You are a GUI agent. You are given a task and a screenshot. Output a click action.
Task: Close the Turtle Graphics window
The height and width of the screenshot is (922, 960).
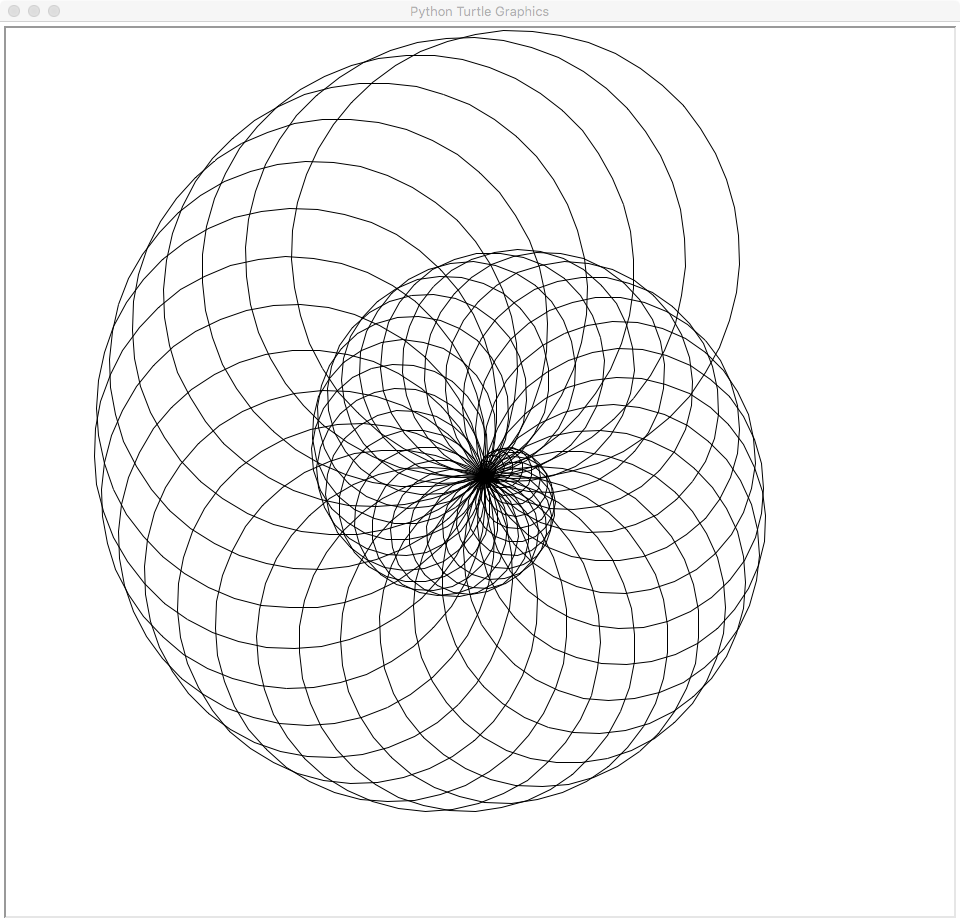[14, 11]
